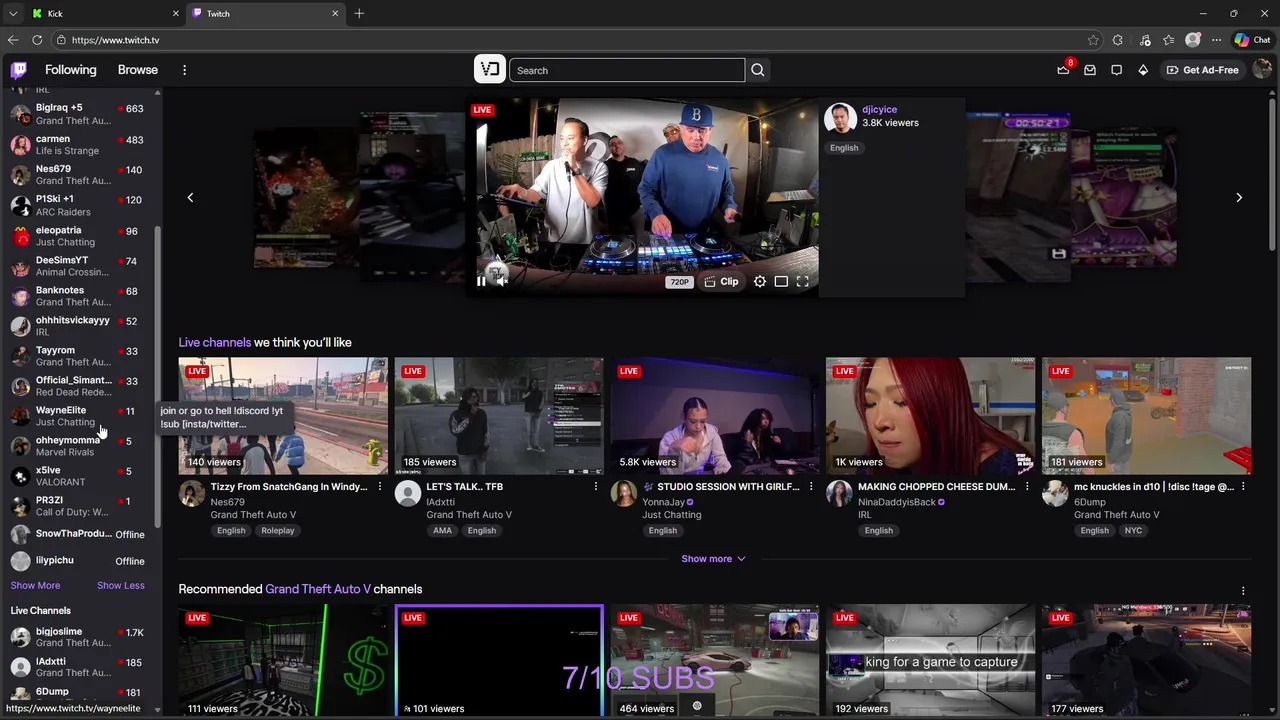
Task: Click the Twitch search input field
Action: [x=627, y=70]
